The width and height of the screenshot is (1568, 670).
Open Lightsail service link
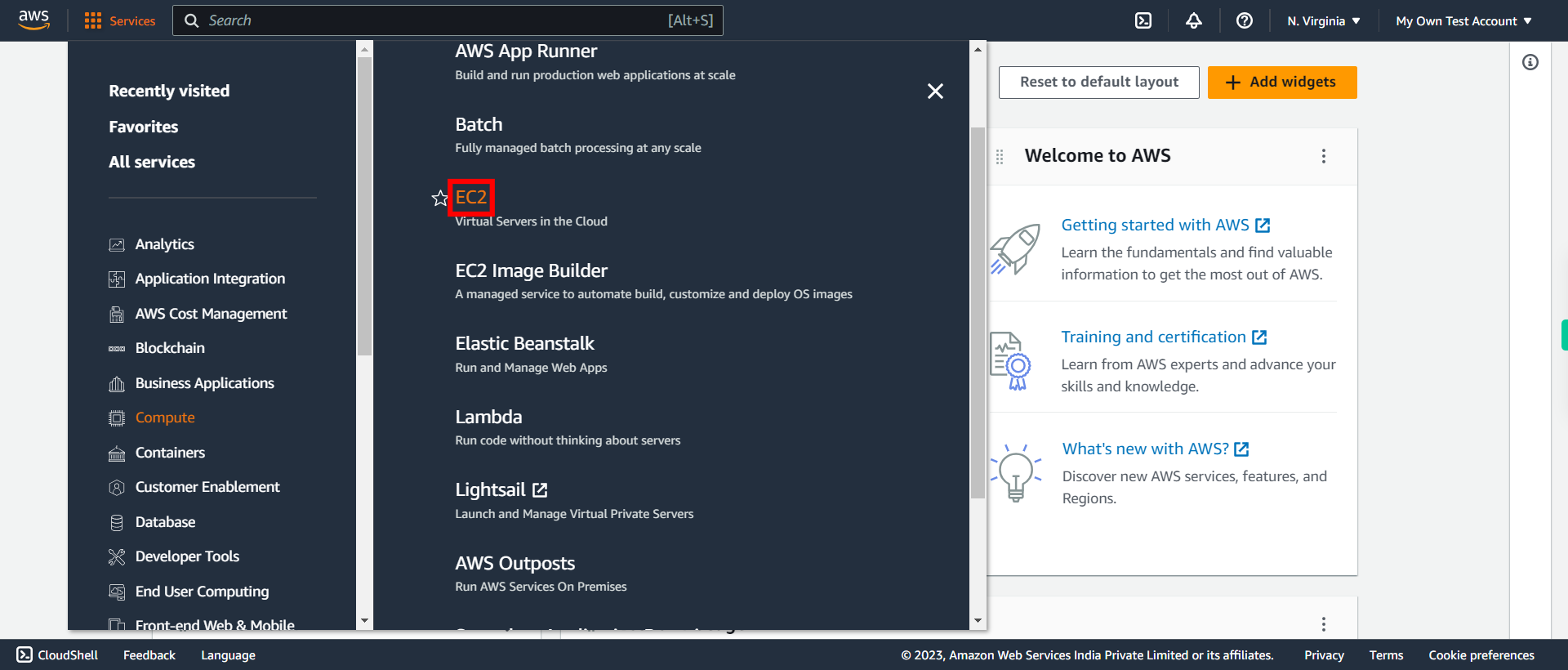pyautogui.click(x=490, y=489)
